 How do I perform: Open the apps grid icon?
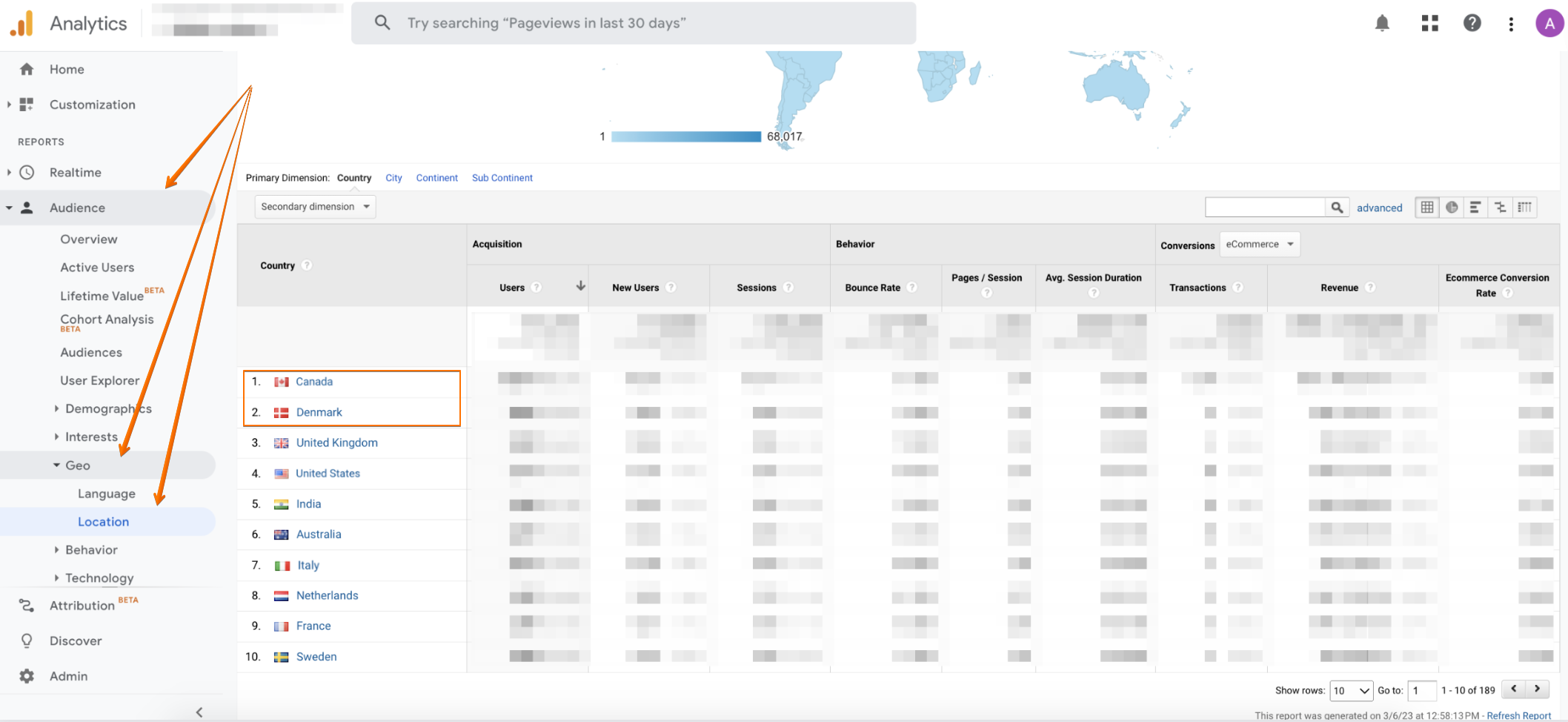click(1429, 23)
